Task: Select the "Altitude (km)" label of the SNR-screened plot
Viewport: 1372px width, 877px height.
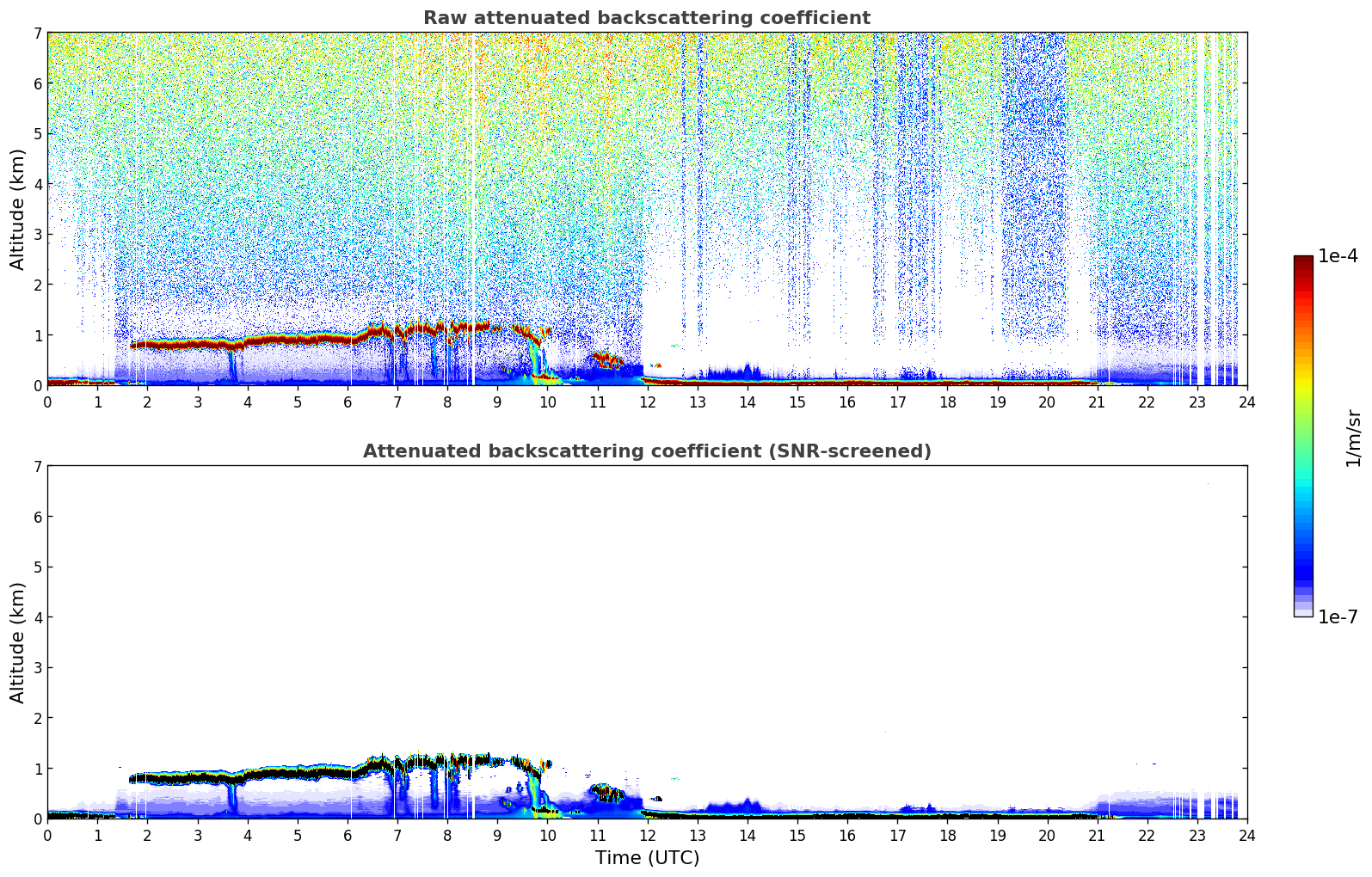Action: pos(18,642)
